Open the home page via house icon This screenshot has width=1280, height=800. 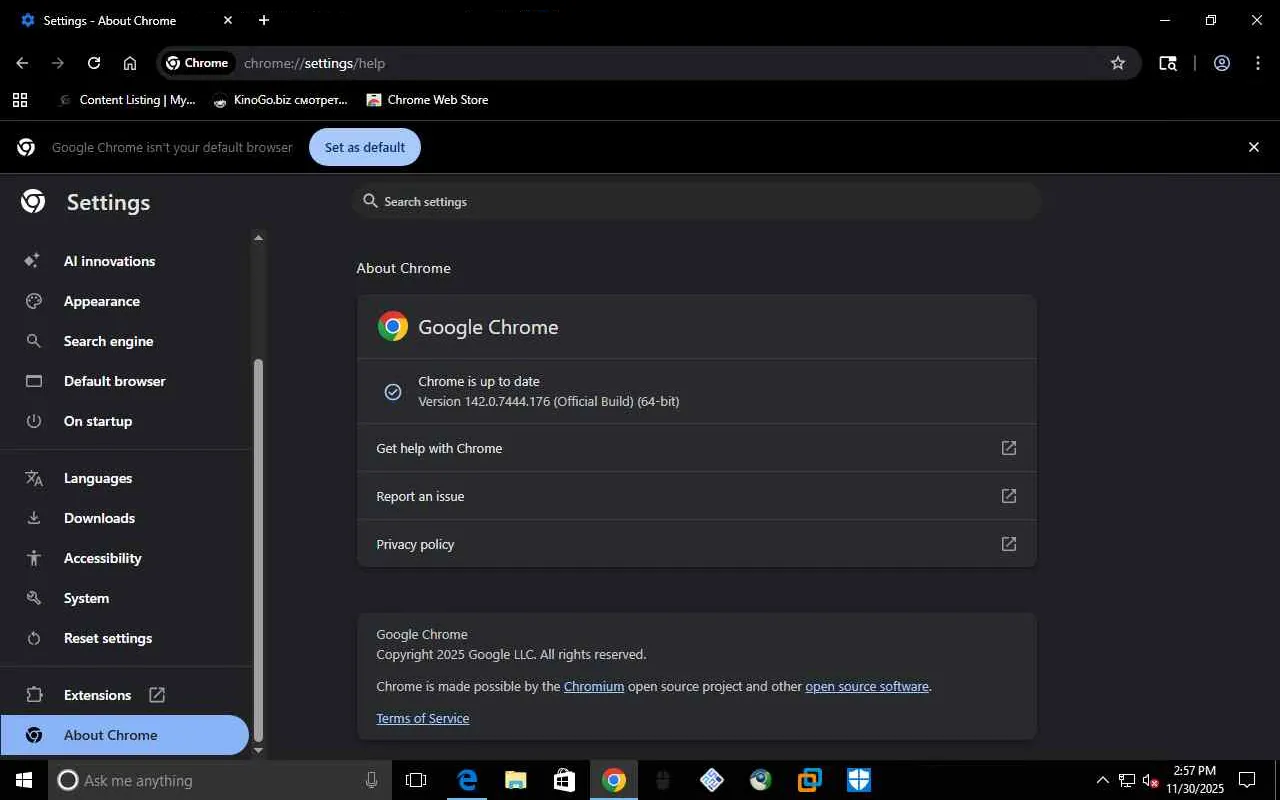pyautogui.click(x=130, y=63)
